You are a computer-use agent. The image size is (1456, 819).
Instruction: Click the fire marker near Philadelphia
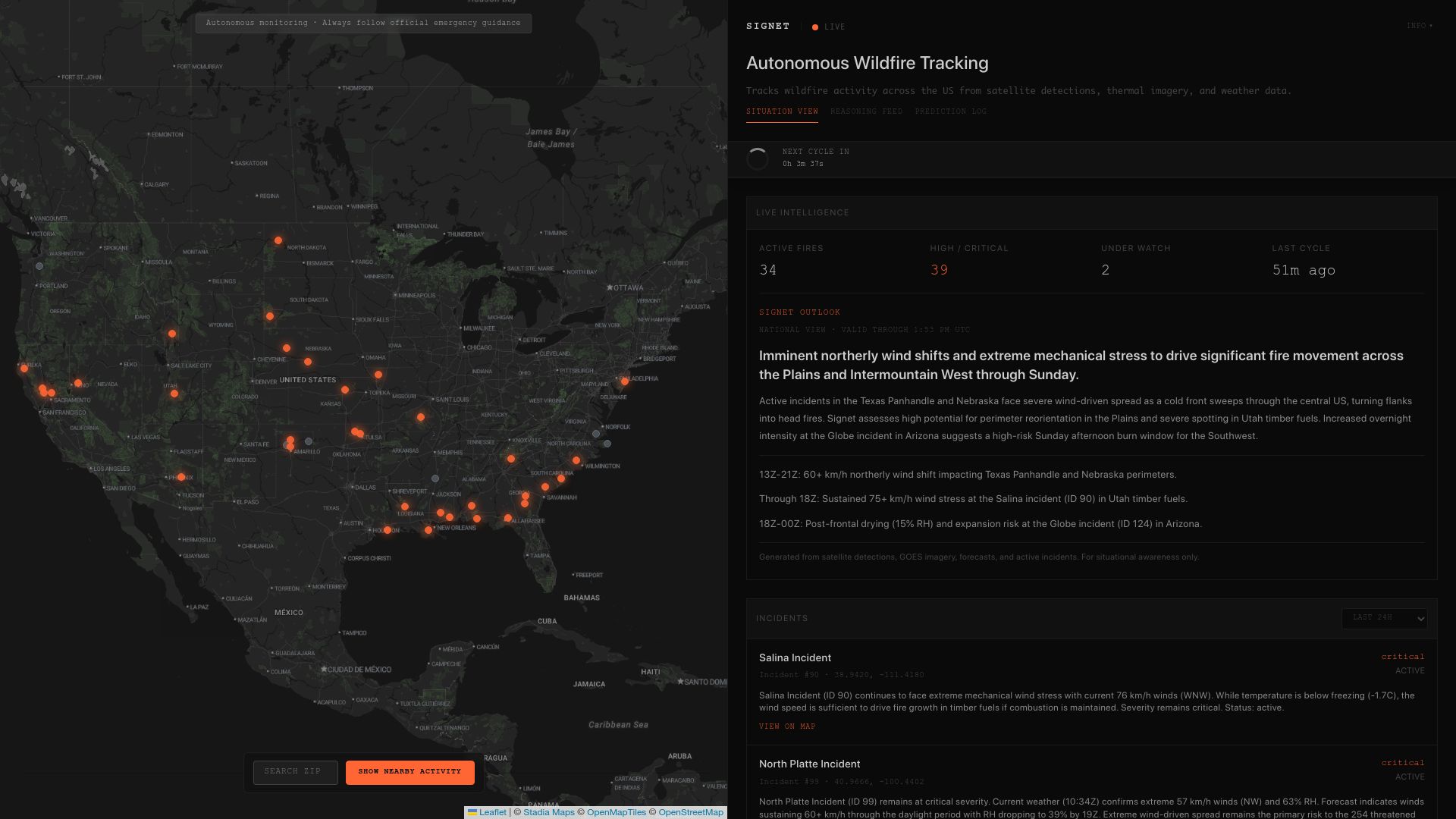625,381
